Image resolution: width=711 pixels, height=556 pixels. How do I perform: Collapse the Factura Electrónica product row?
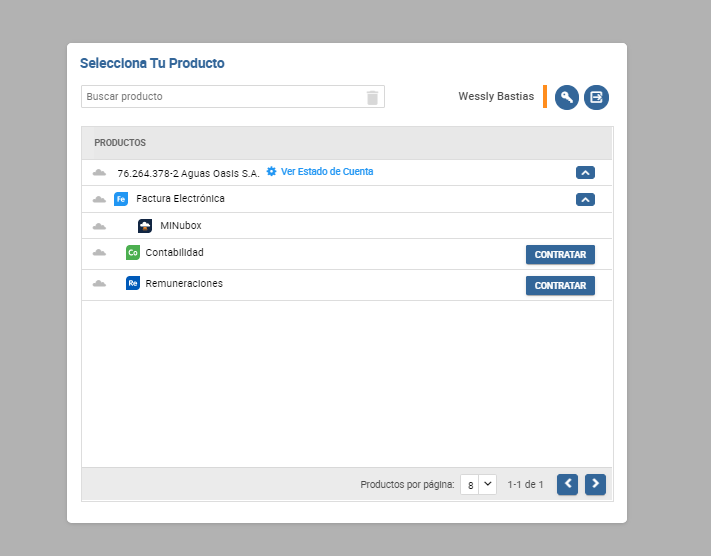586,199
